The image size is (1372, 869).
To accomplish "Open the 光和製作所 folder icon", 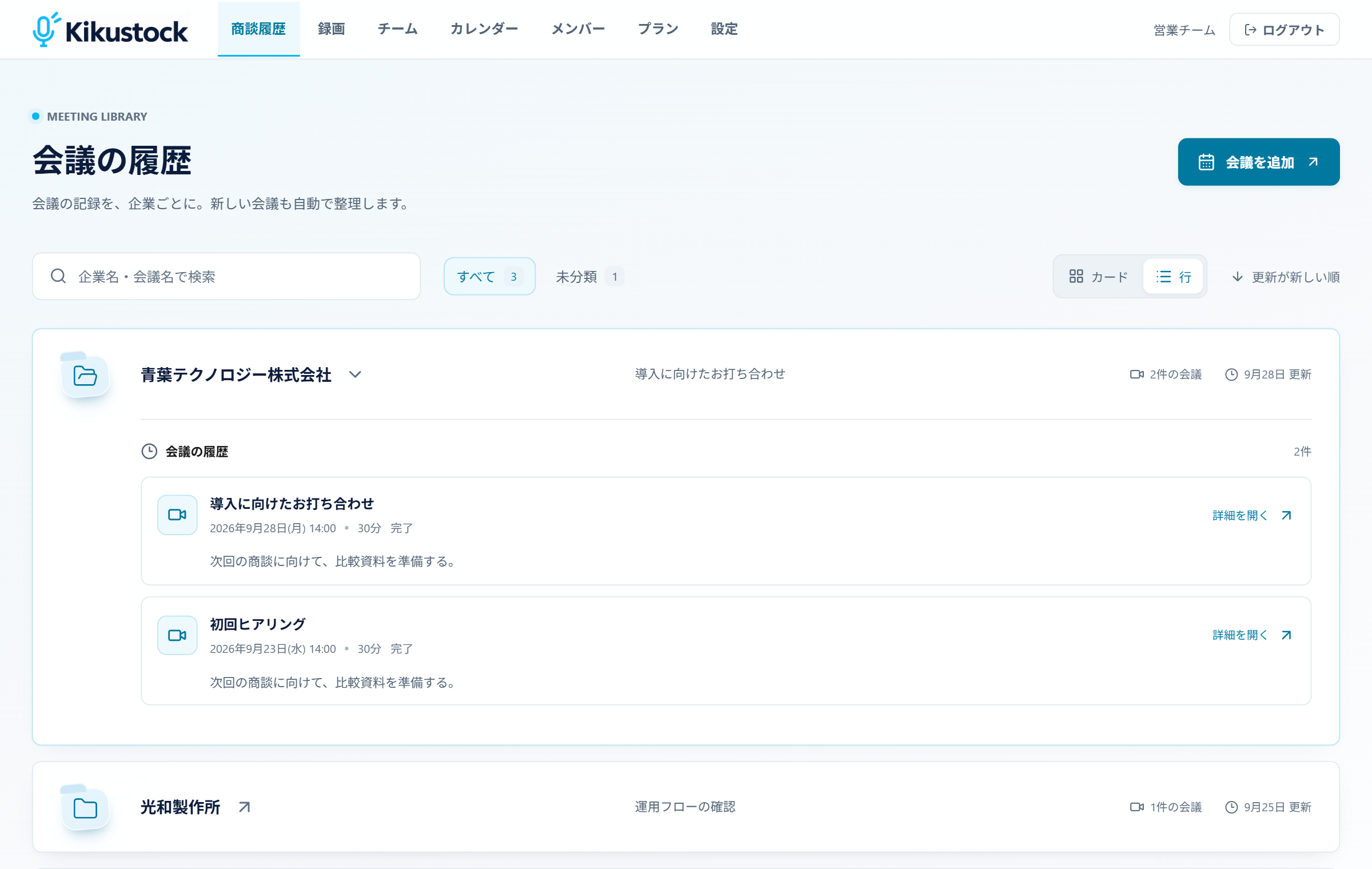I will 85,807.
